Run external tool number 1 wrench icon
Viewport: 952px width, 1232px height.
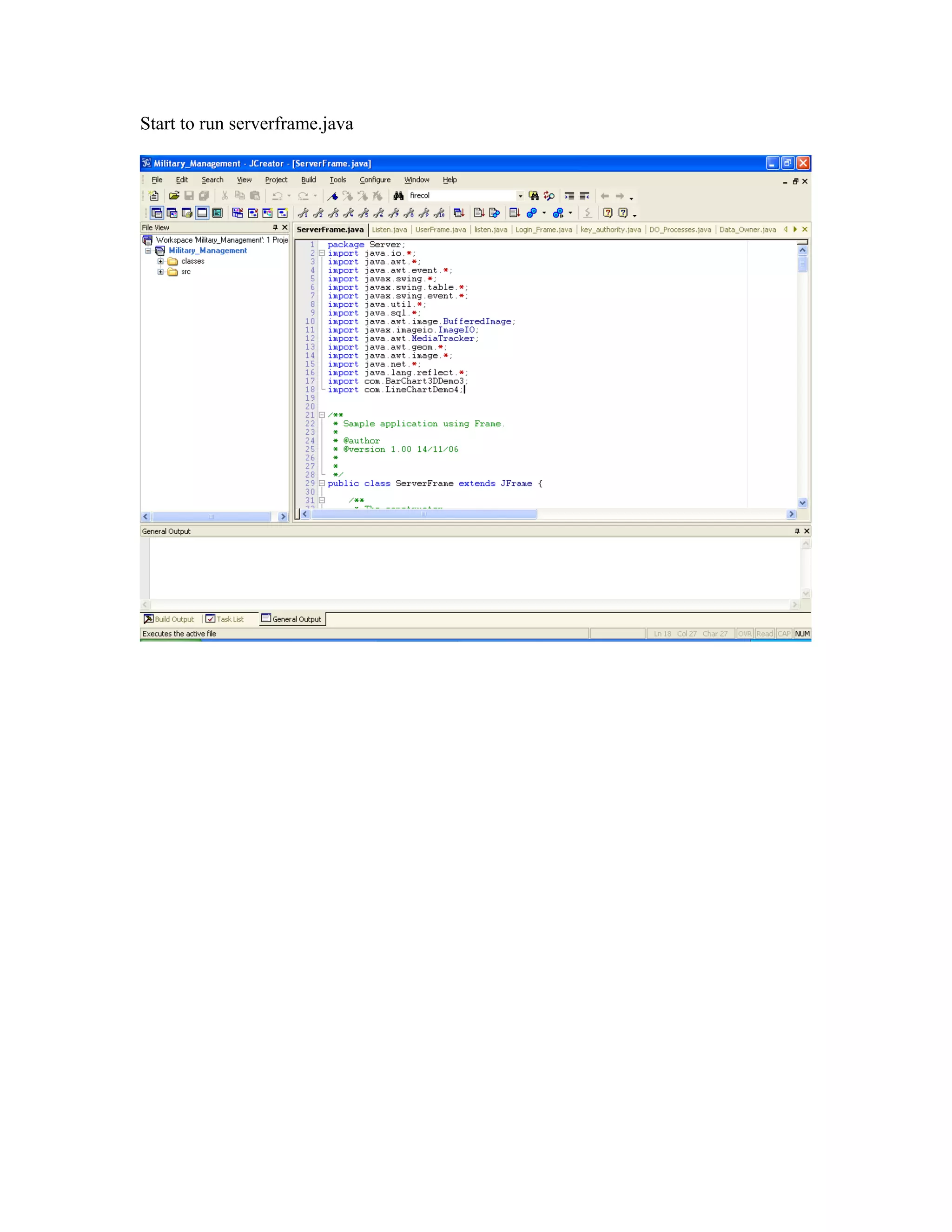303,212
